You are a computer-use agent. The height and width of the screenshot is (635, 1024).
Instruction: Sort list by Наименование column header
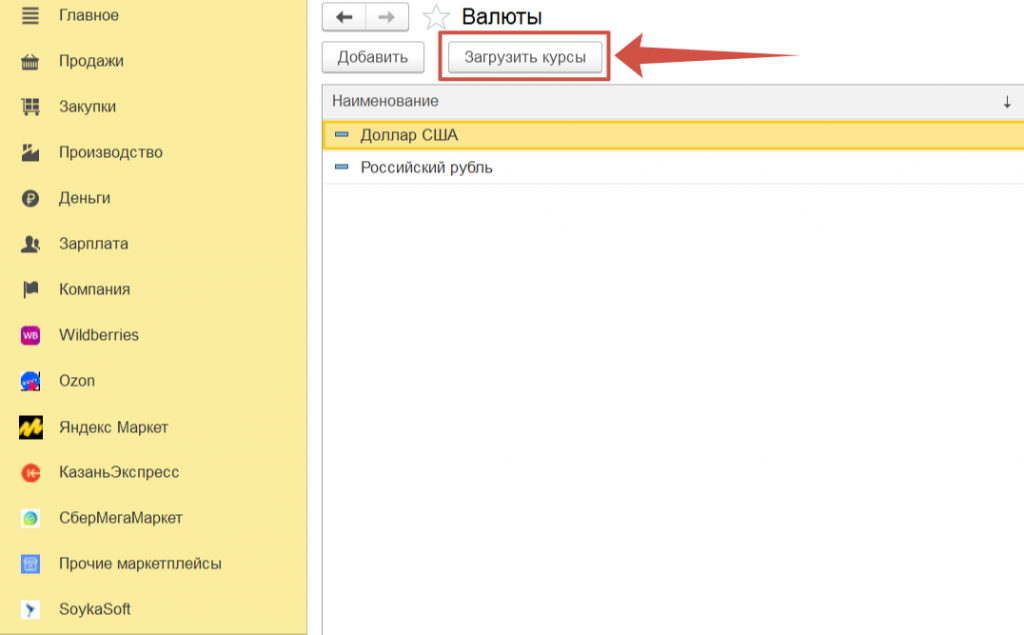[385, 102]
